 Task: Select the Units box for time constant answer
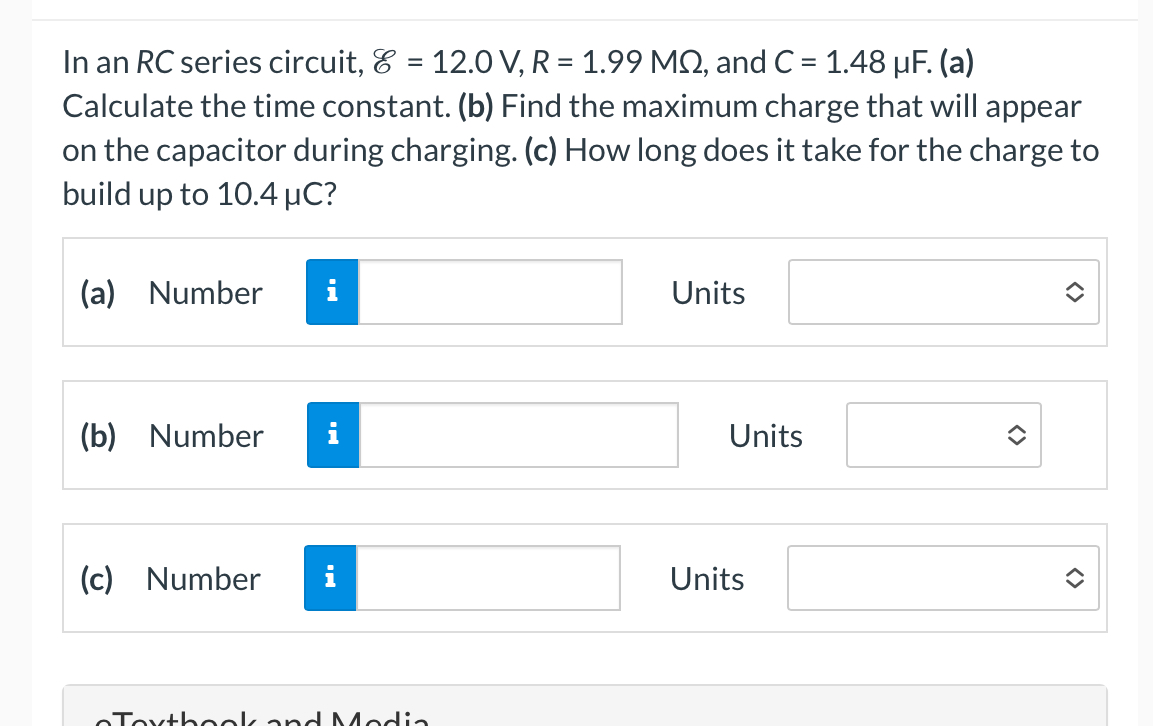tap(943, 292)
